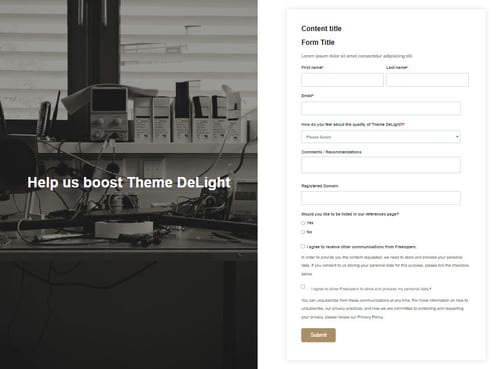Check agree to receive other communications box
This screenshot has width=500, height=369.
point(303,246)
